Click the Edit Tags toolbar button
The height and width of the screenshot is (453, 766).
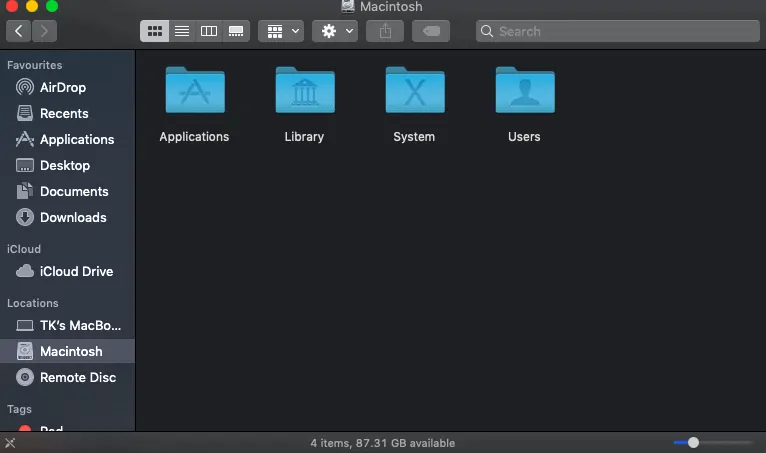tap(431, 31)
